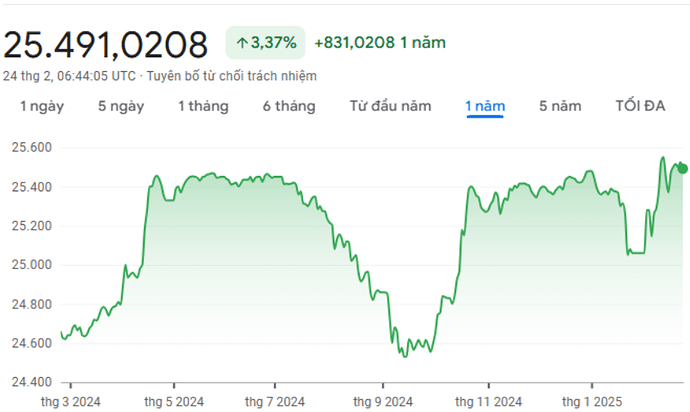Click the "thg 11 2024" axis label
The image size is (690, 412).
pos(488,402)
